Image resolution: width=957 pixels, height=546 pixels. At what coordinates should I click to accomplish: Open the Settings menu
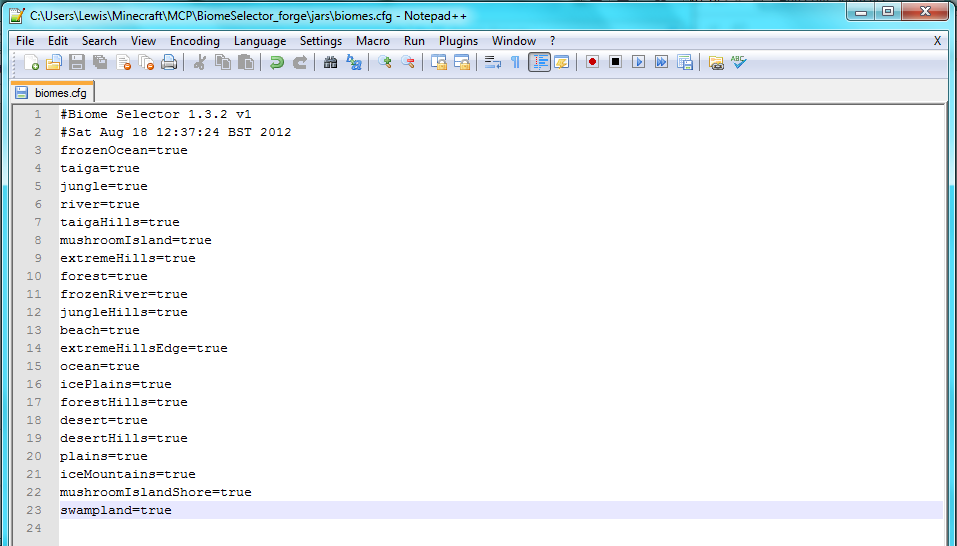point(321,41)
